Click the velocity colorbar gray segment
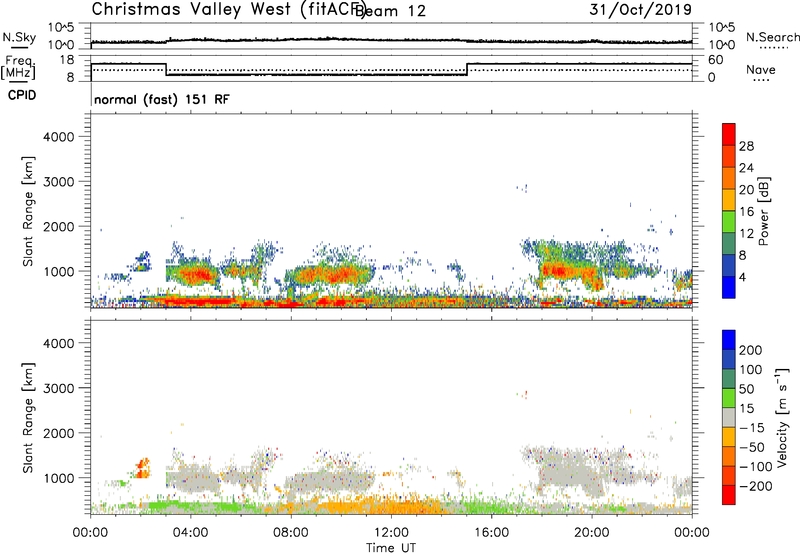 point(729,417)
